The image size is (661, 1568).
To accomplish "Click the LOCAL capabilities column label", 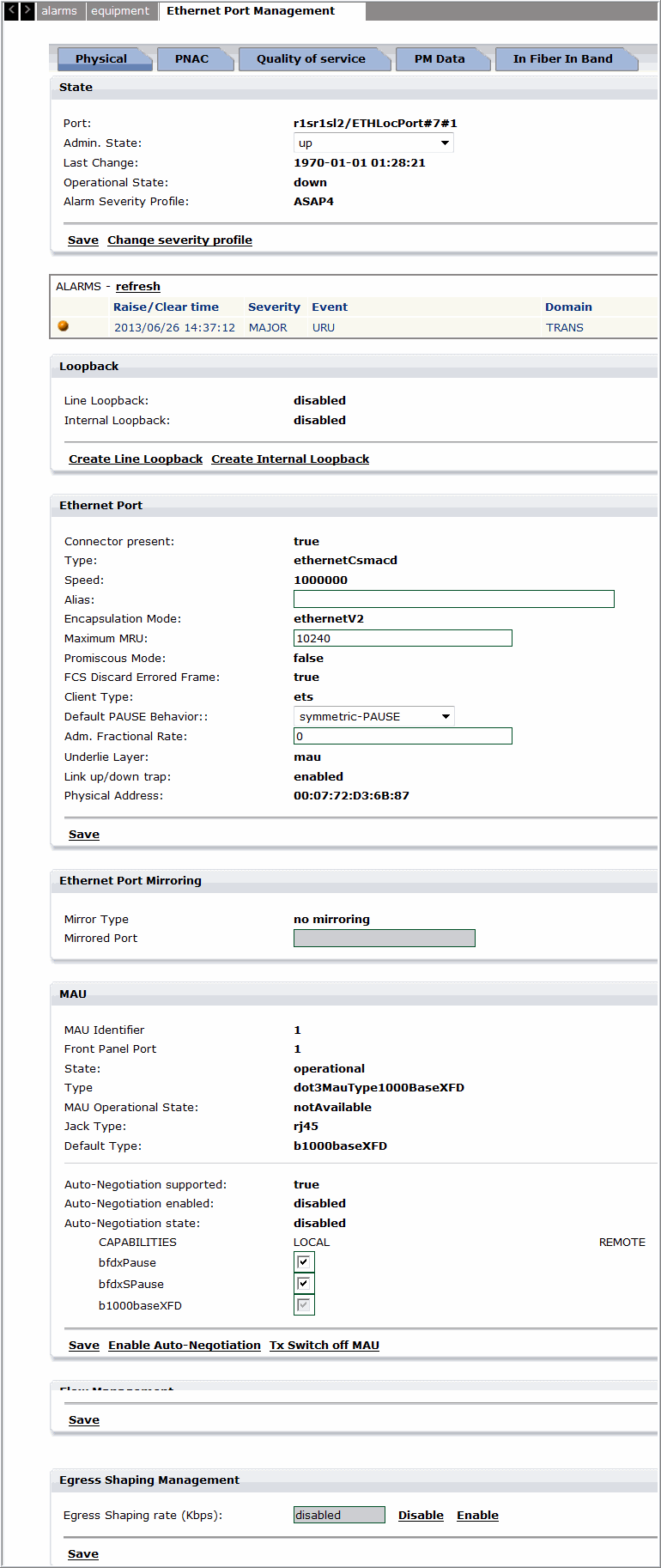I will click(312, 1243).
